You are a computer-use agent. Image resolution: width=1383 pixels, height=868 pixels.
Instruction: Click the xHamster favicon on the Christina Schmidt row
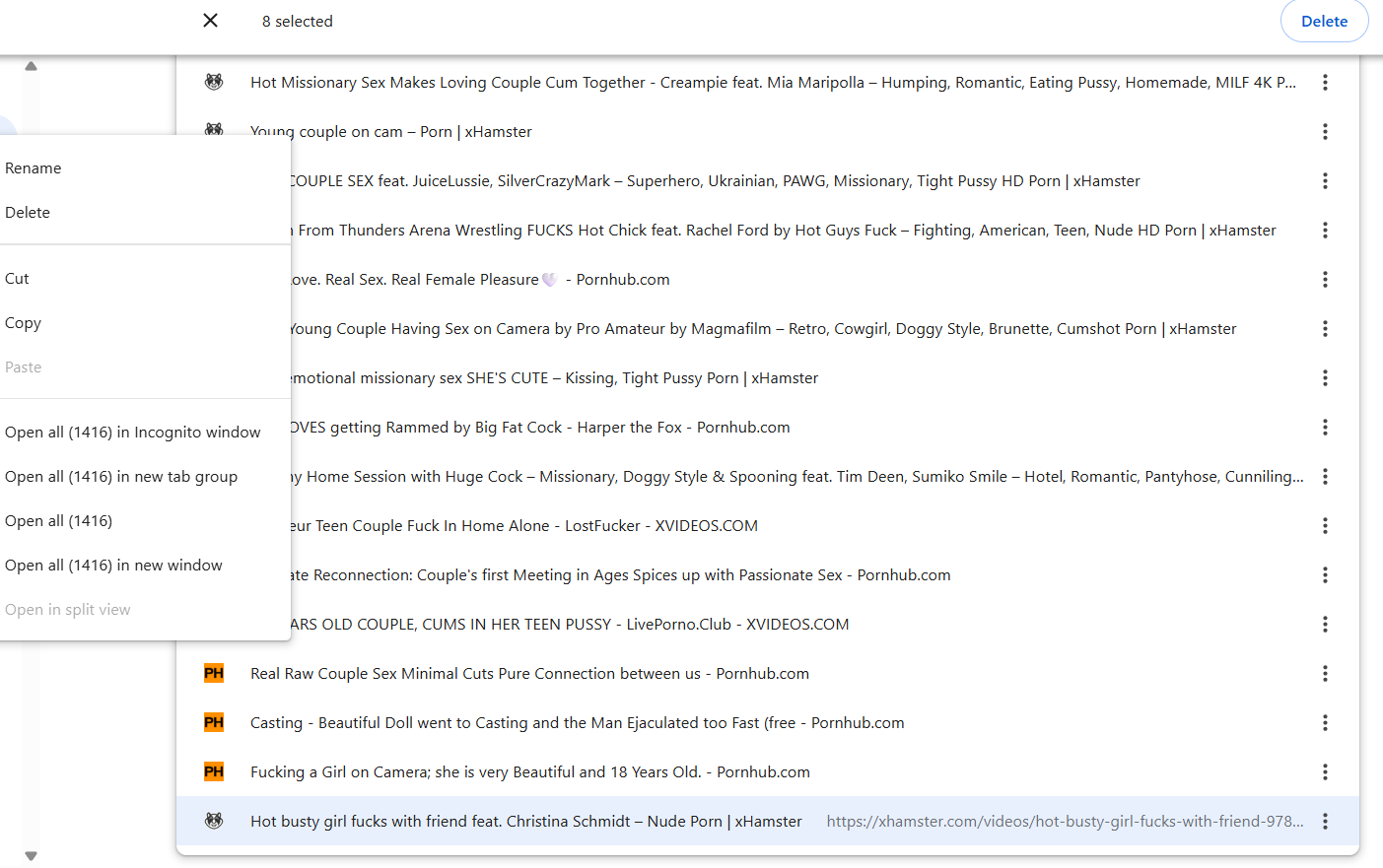pos(214,821)
